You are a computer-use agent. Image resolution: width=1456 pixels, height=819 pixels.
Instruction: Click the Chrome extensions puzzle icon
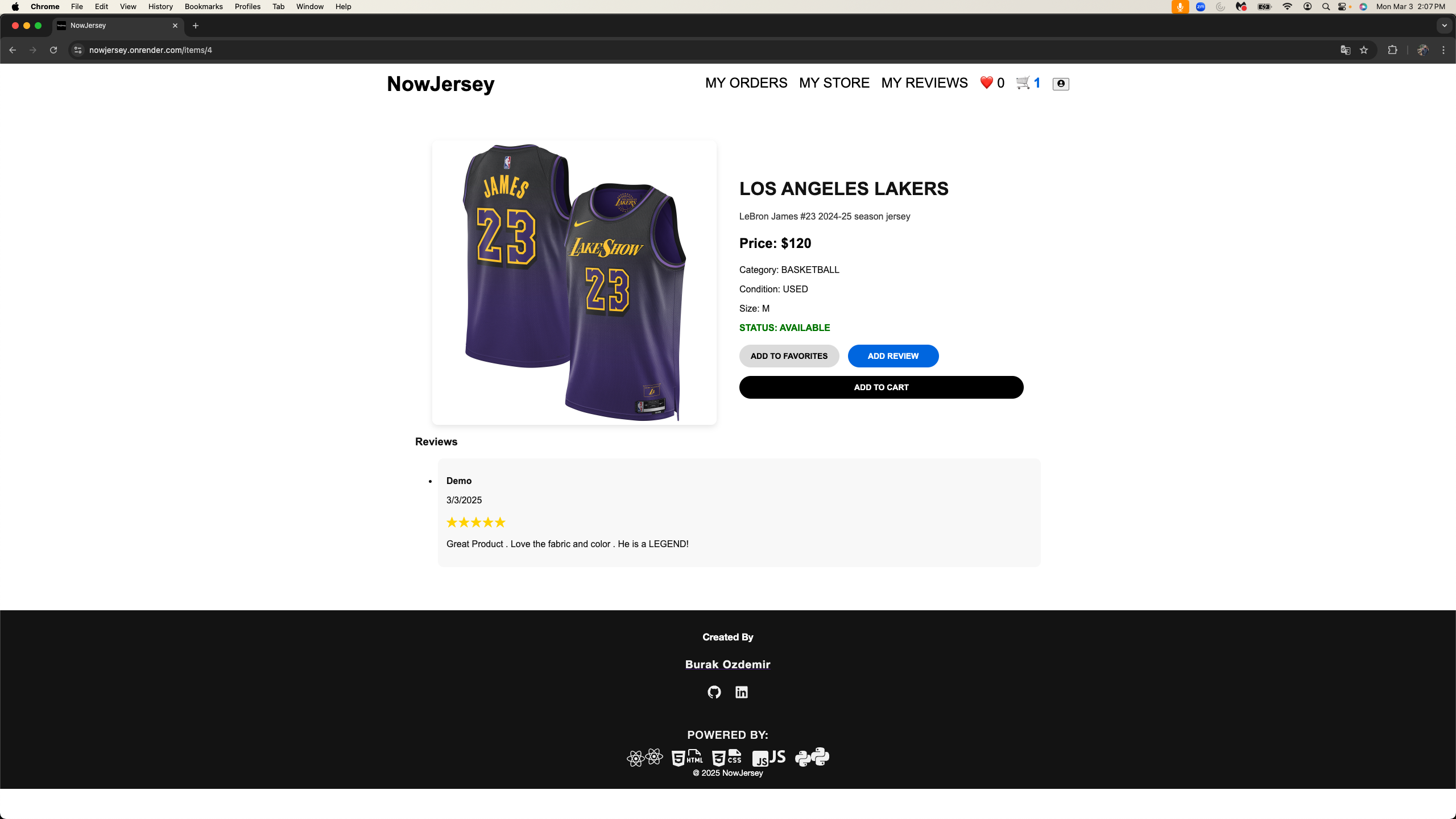(x=1392, y=50)
